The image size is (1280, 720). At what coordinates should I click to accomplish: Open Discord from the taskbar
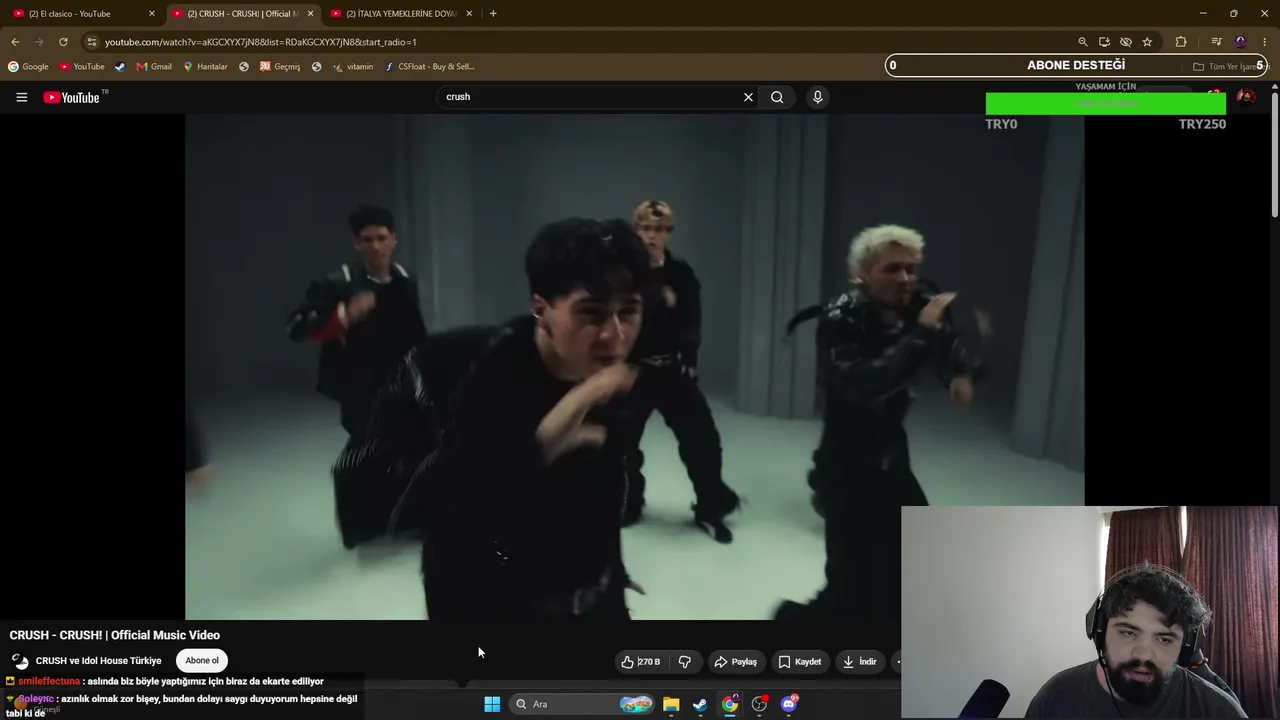[x=789, y=704]
